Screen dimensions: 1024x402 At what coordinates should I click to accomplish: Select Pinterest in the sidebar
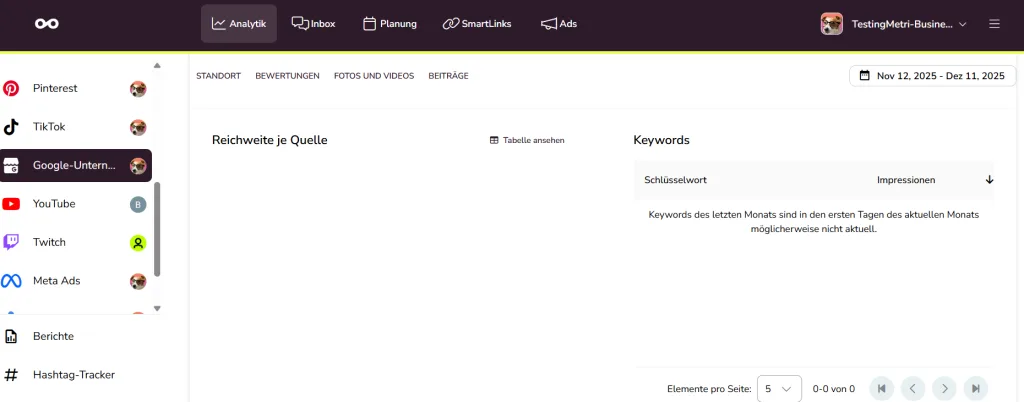point(56,88)
